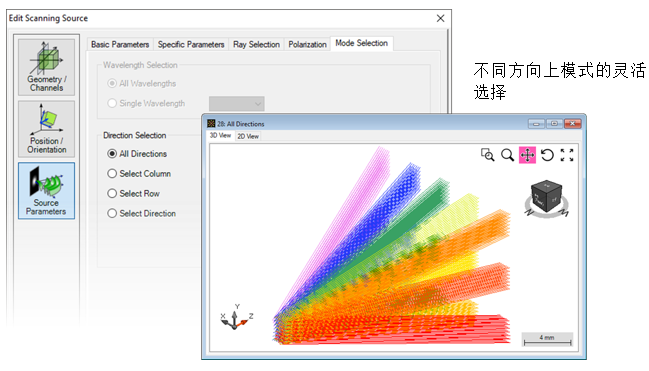The image size is (649, 371).
Task: Reset the 3D view rotation
Action: [x=547, y=155]
